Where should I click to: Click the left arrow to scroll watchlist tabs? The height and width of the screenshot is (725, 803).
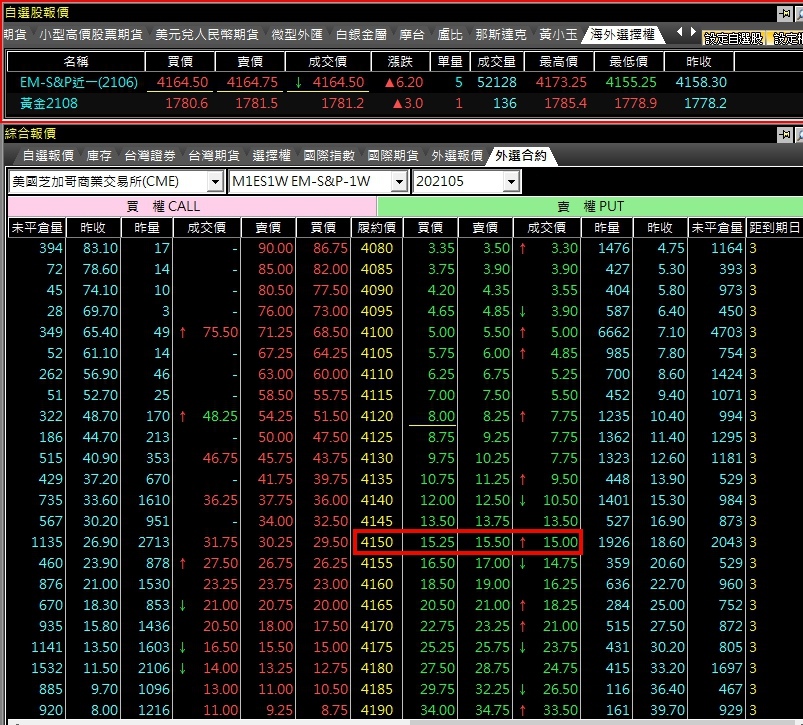(x=679, y=32)
